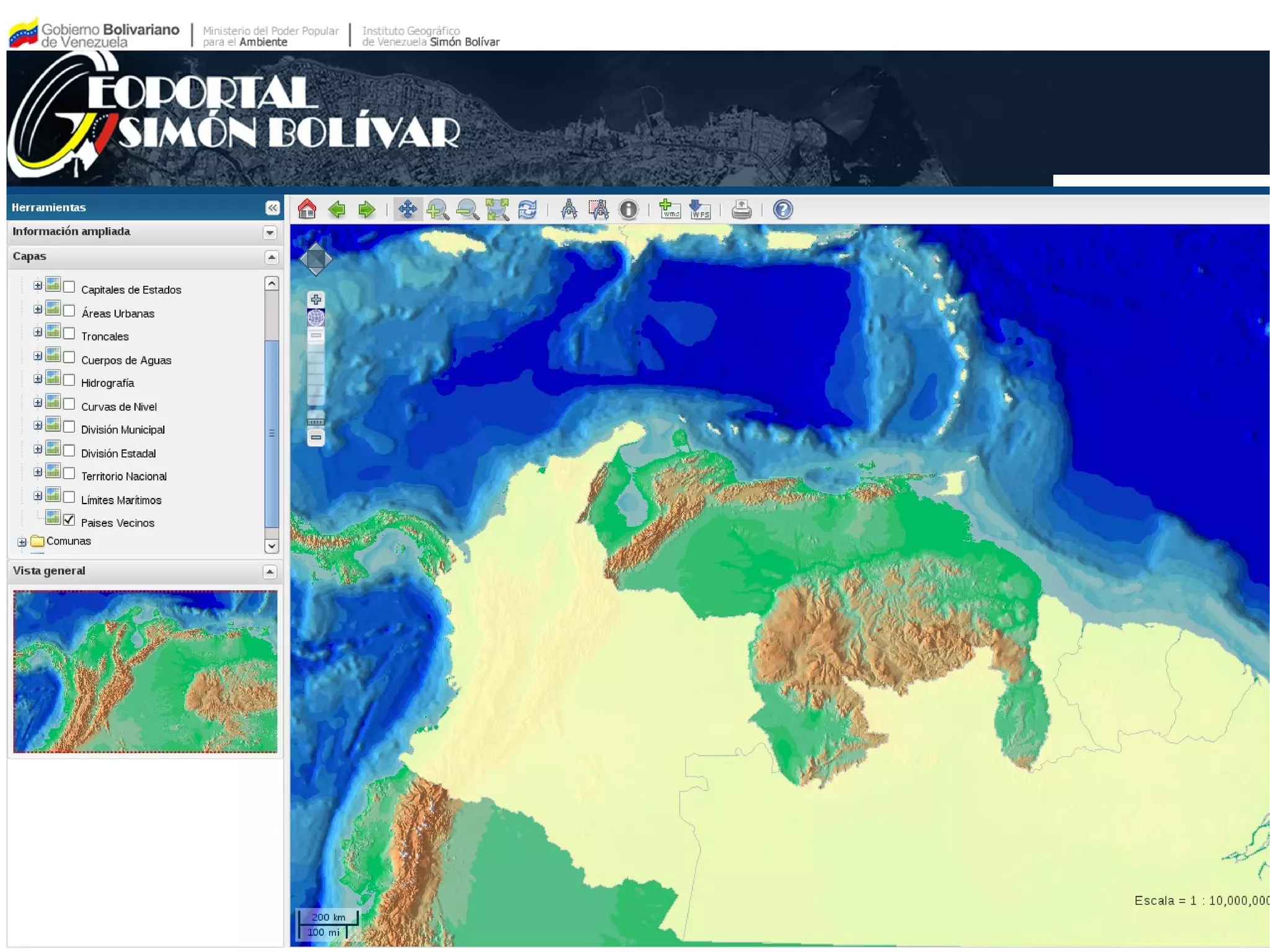Click the layer icon next to Troncales

click(53, 331)
